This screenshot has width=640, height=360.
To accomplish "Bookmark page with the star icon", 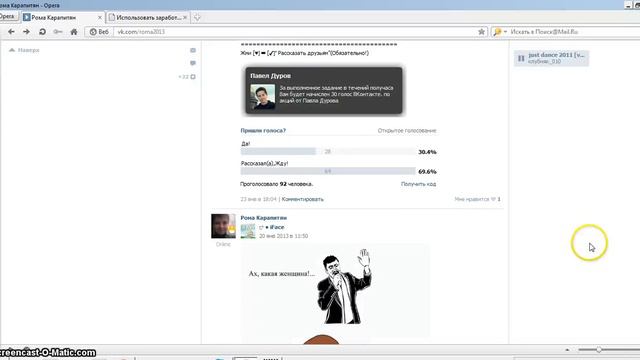I will [x=481, y=31].
